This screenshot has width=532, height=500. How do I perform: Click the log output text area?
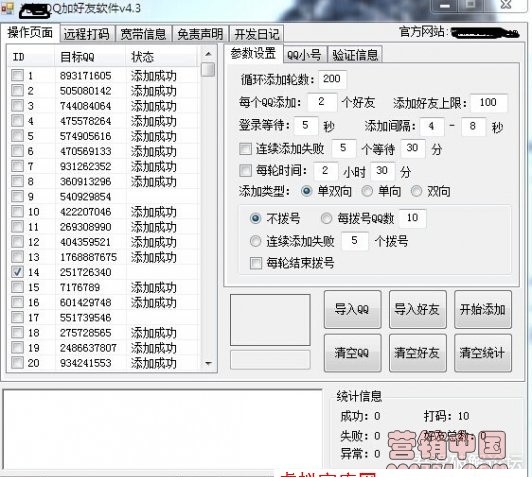(x=163, y=429)
